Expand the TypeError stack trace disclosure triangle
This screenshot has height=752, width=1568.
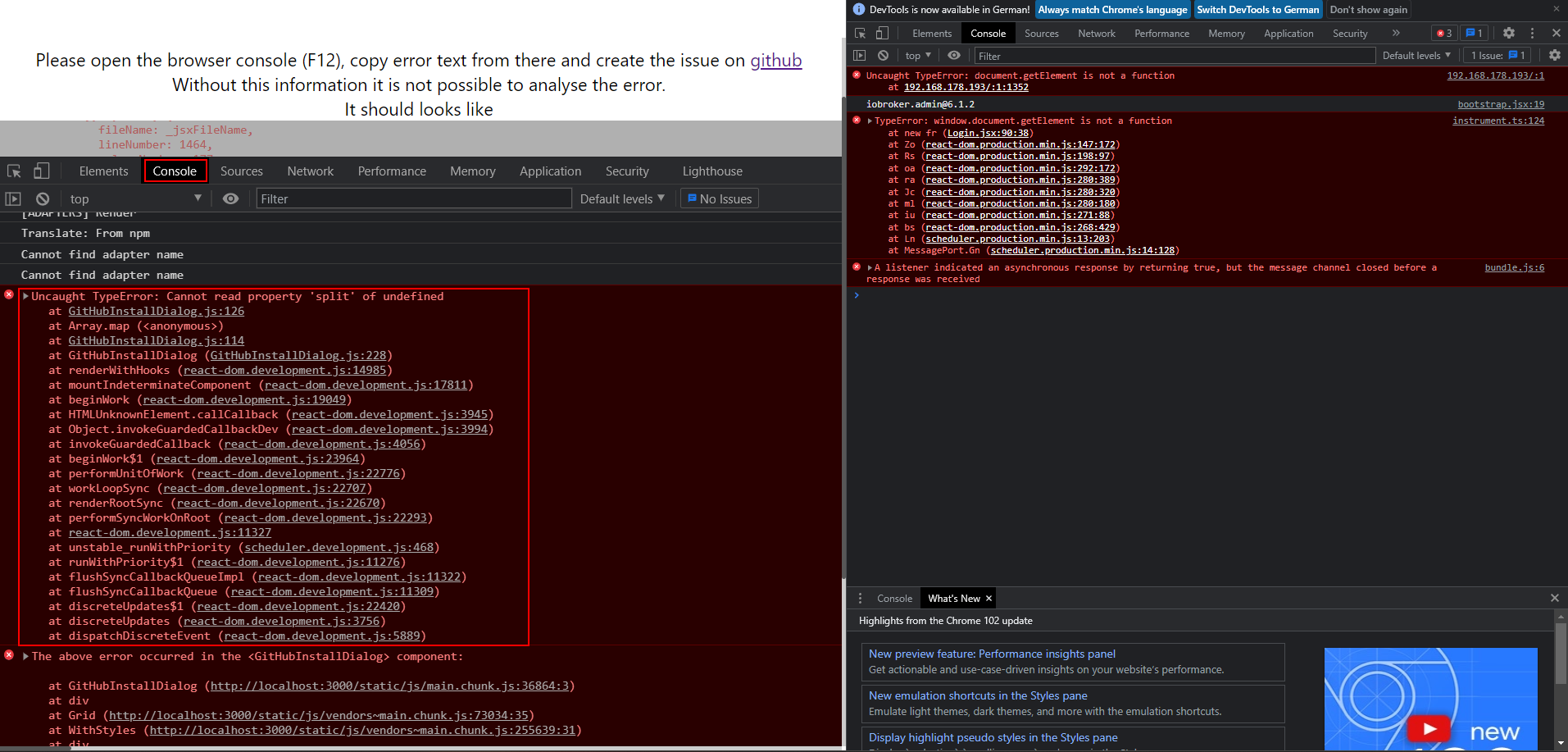[869, 121]
